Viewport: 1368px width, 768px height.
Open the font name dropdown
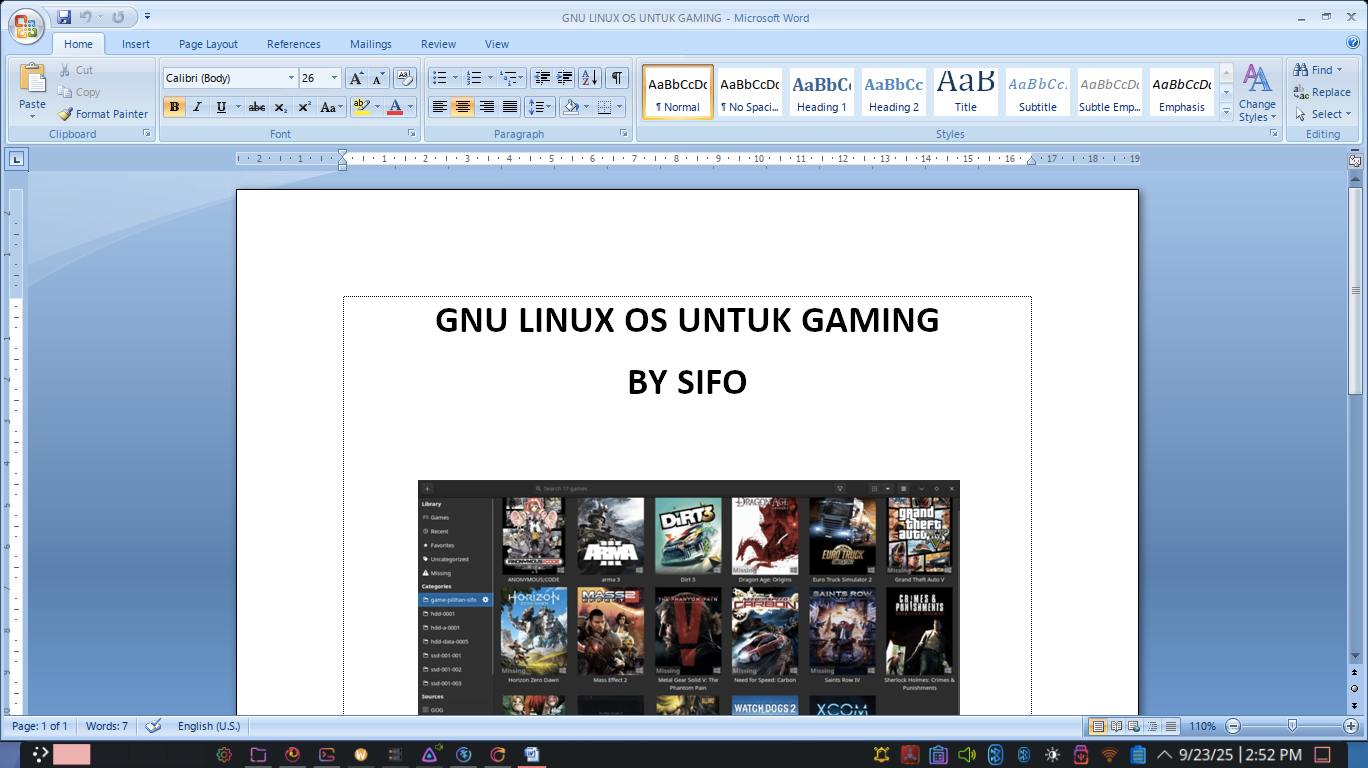[291, 78]
